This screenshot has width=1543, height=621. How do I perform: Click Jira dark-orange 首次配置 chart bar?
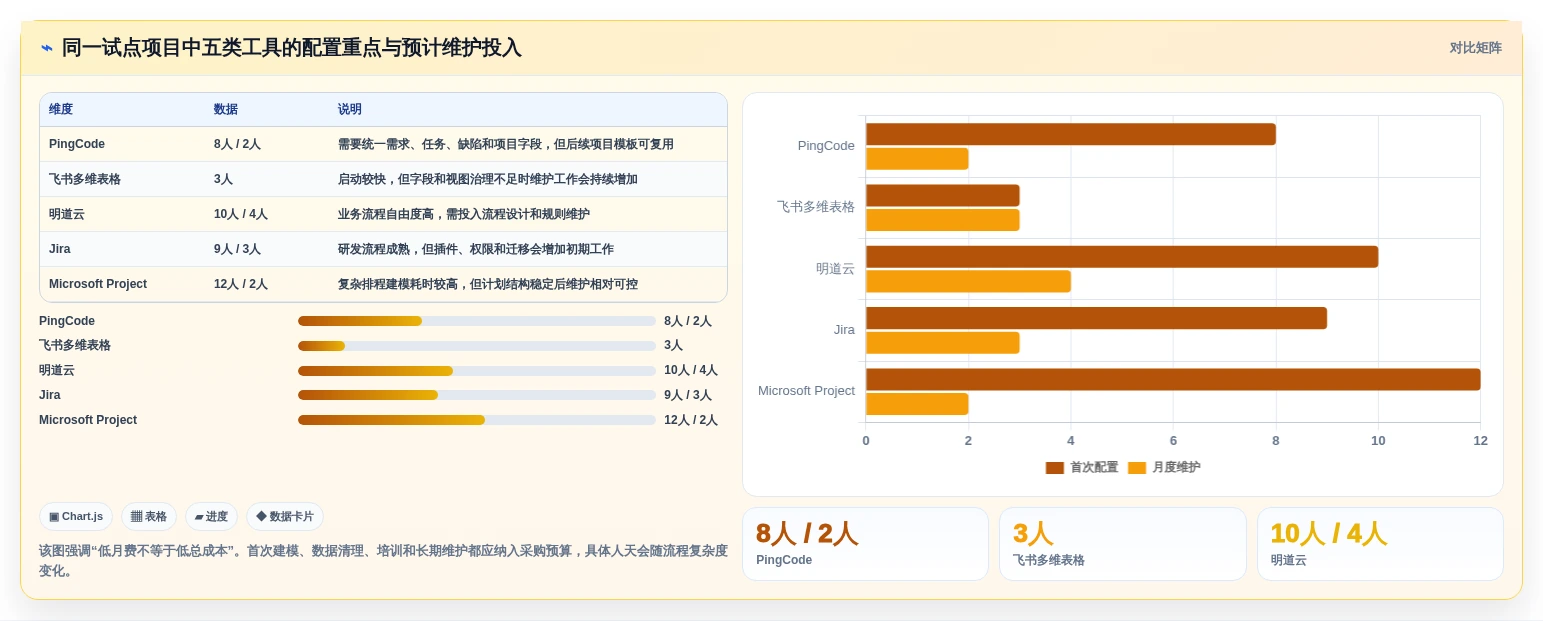1096,318
